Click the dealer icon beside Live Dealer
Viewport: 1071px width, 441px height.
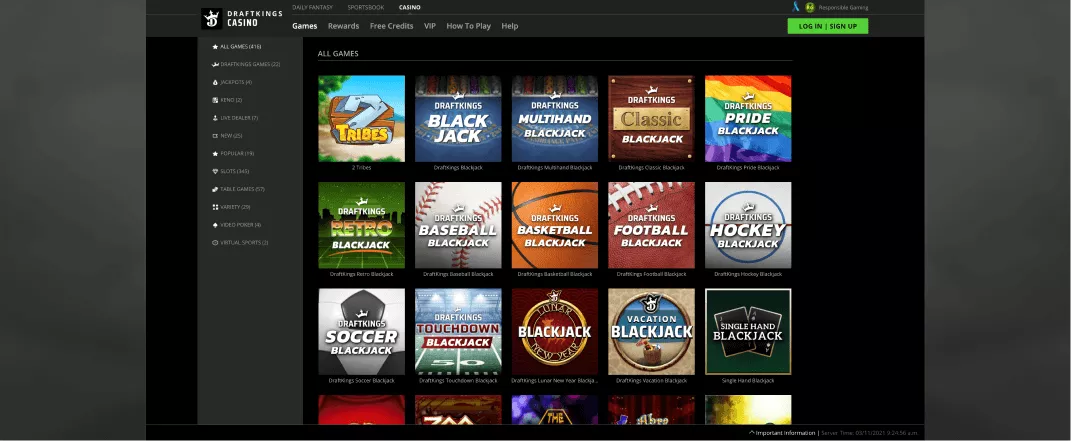pyautogui.click(x=215, y=118)
